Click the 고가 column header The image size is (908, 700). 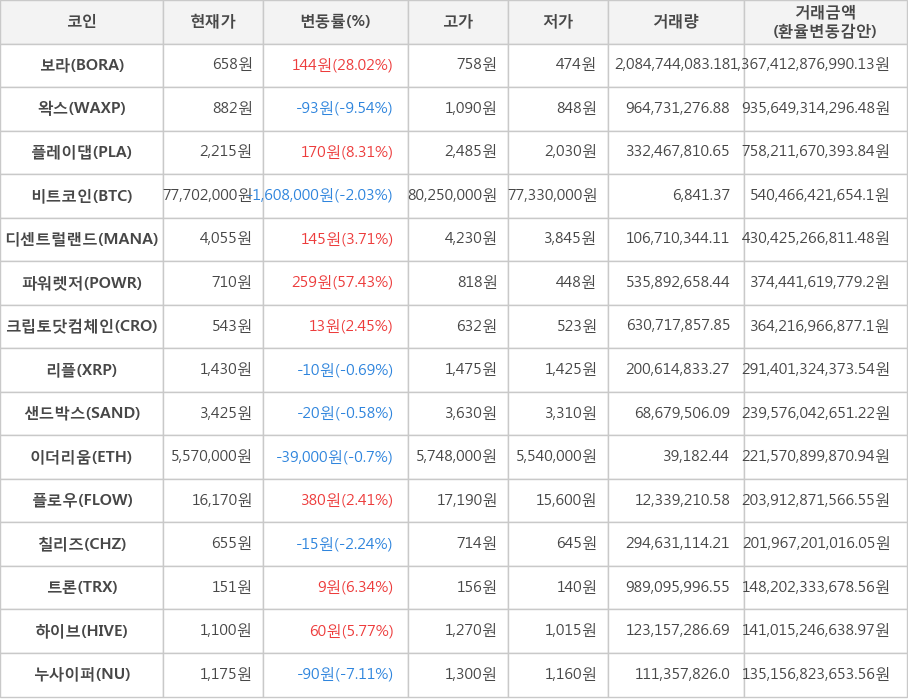point(458,22)
